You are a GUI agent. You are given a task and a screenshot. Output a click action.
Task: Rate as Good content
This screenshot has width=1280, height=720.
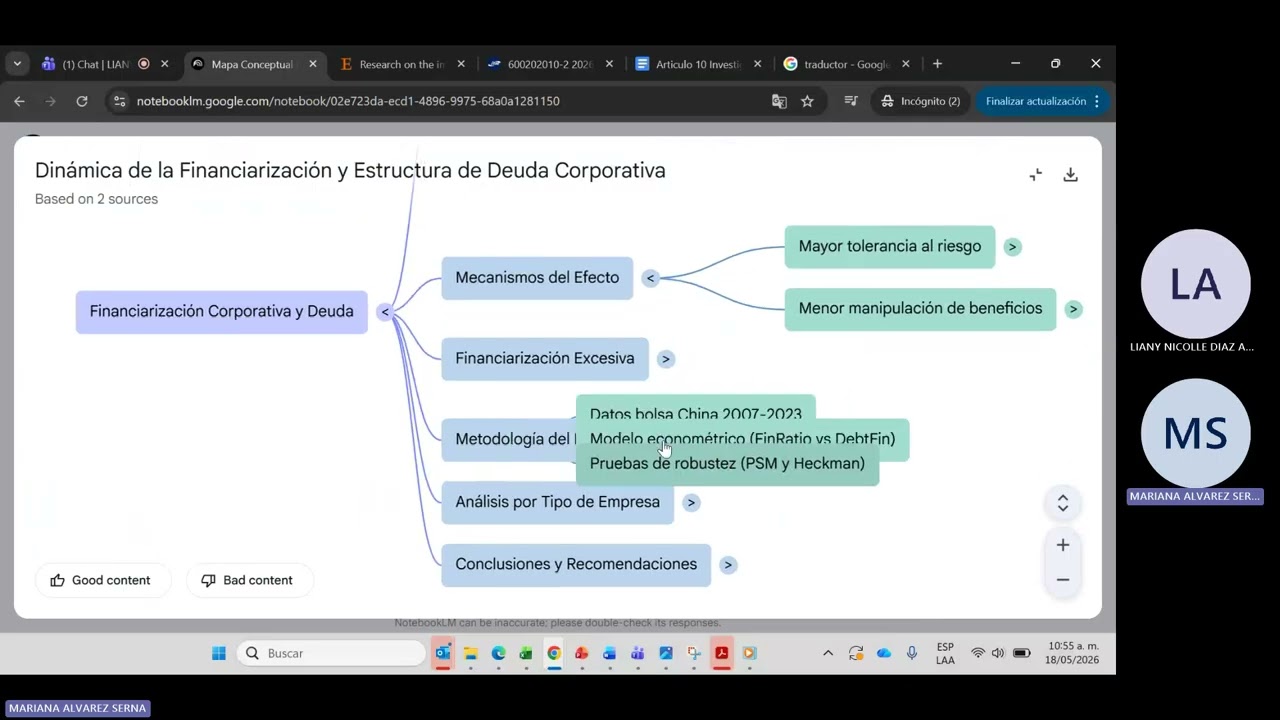pos(102,580)
